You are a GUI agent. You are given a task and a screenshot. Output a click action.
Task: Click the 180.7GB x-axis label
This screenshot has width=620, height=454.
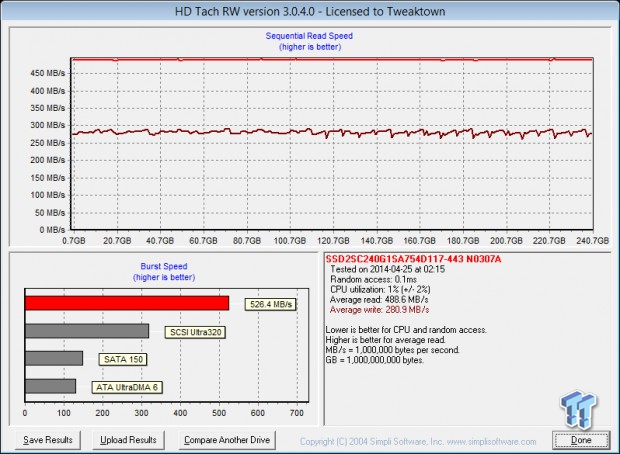tap(463, 240)
